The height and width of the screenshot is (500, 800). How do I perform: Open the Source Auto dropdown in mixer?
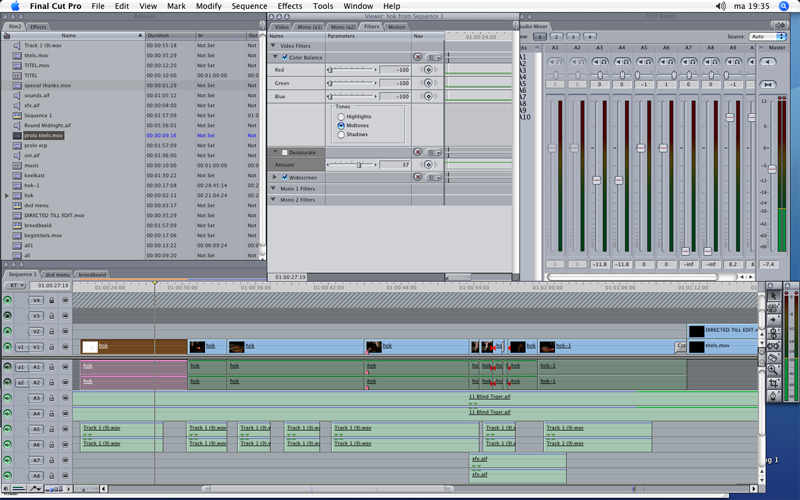coord(767,37)
